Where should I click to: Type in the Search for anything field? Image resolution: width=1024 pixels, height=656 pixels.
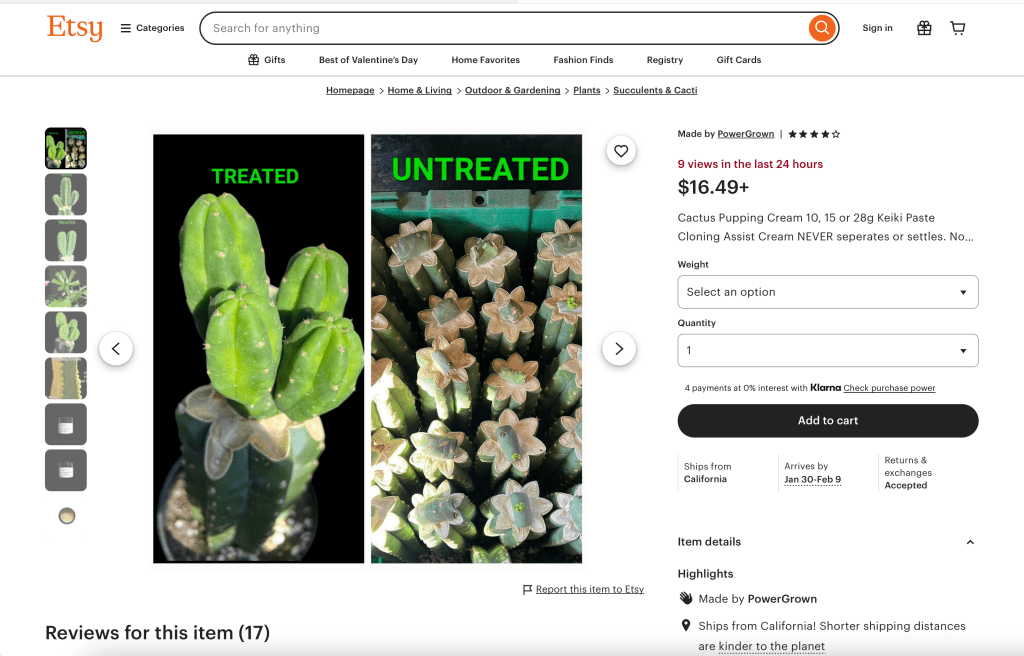(500, 28)
